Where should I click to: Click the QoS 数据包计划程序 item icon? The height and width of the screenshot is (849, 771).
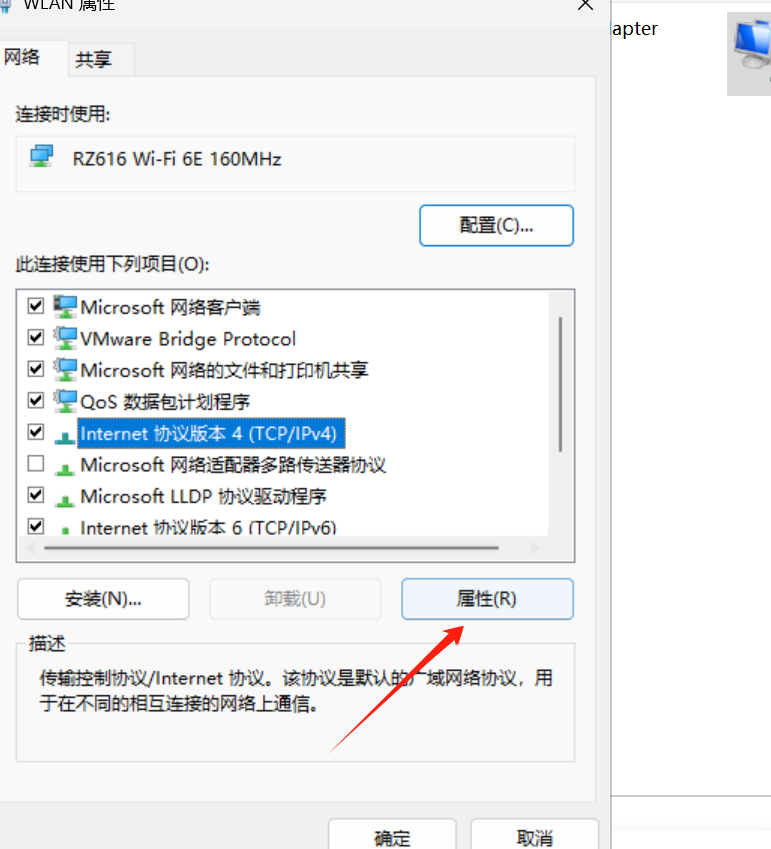click(x=65, y=401)
